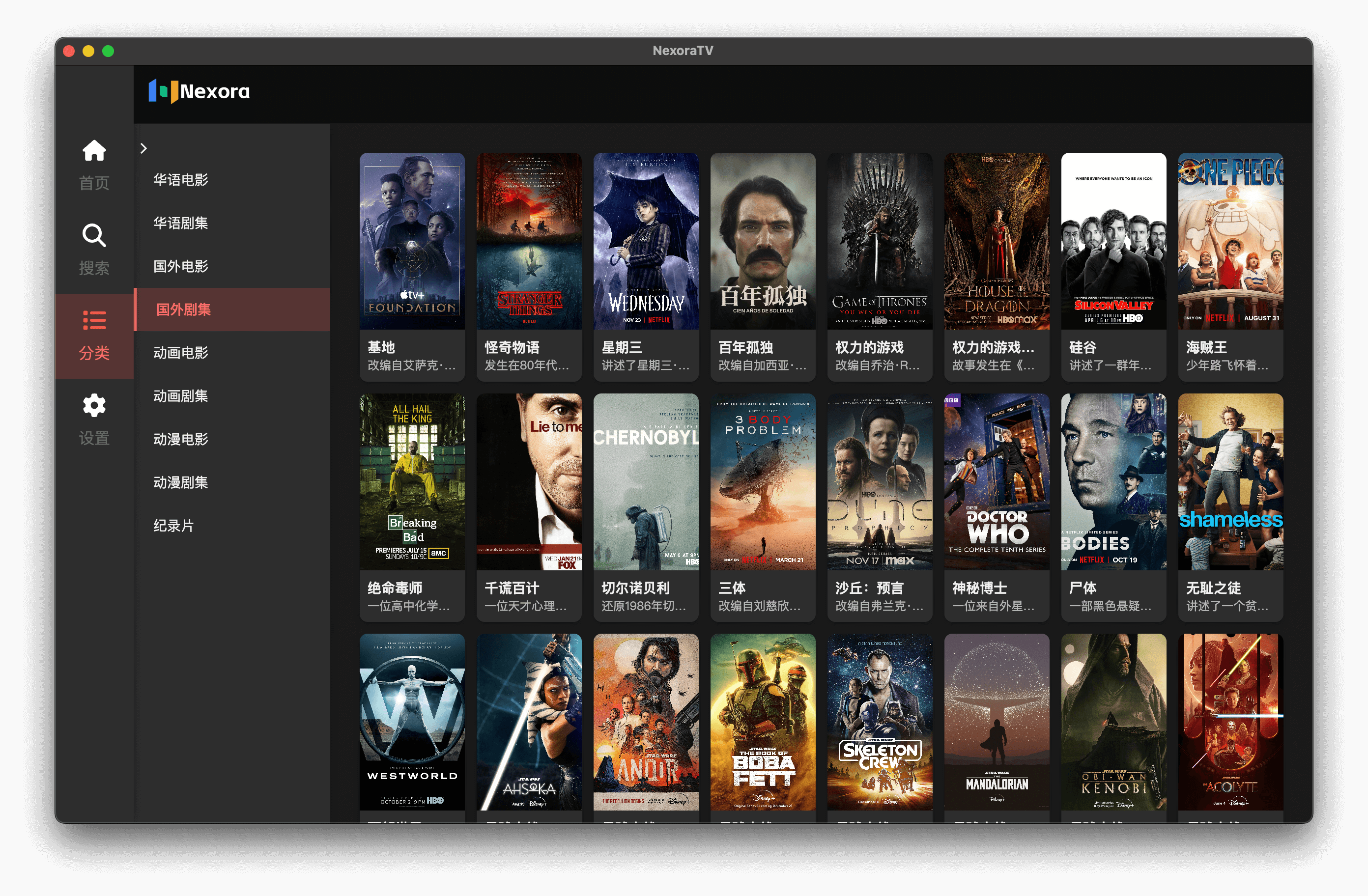Viewport: 1368px width, 896px height.
Task: Switch to 动画电影 category
Action: [x=180, y=353]
